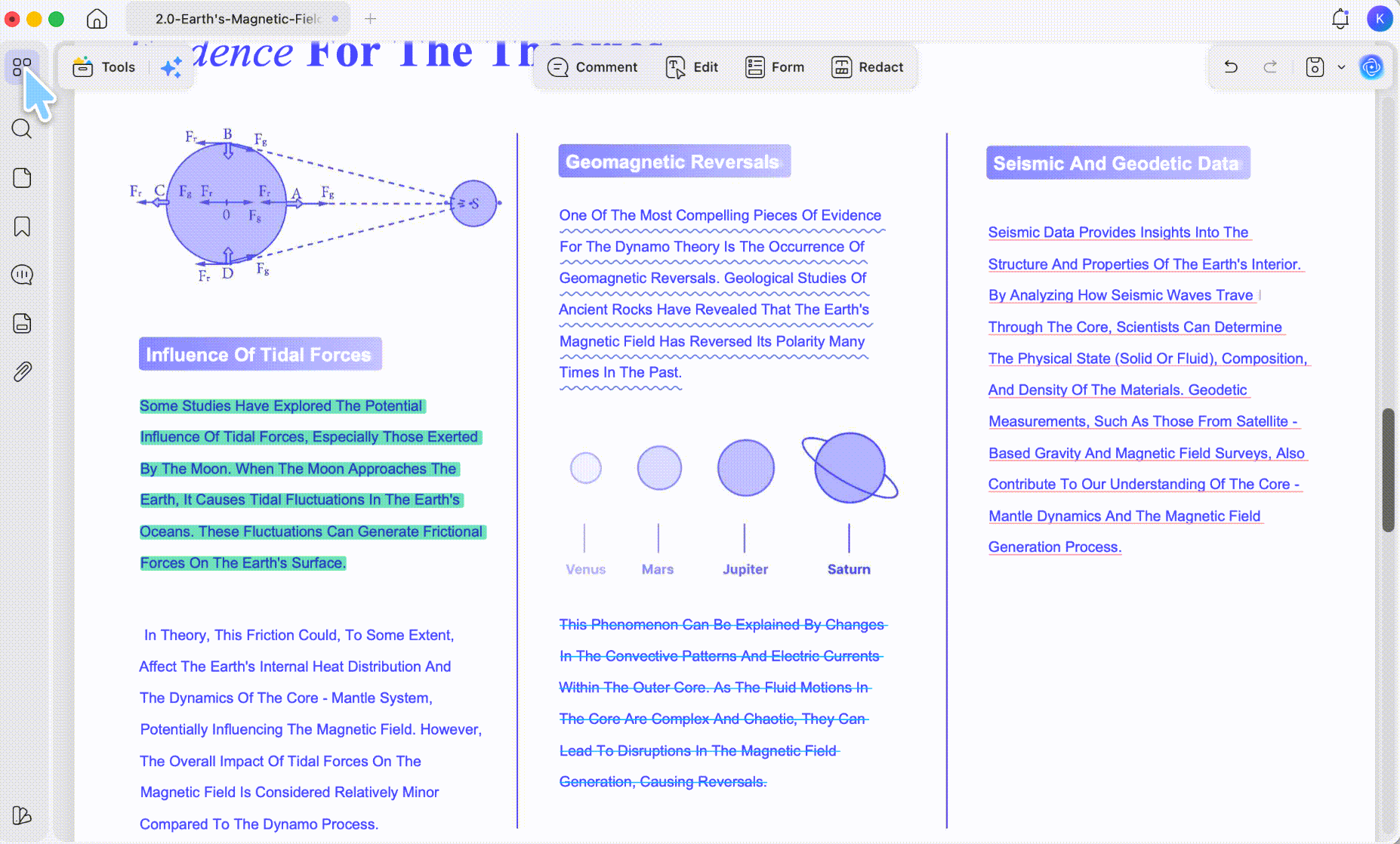Switch to Redact mode

(x=867, y=67)
